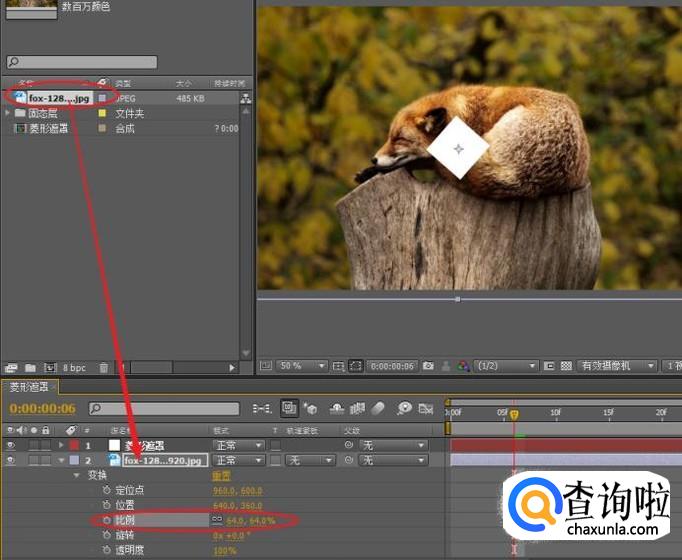Click the delete trash icon in project panel
The width and height of the screenshot is (682, 560).
pos(103,368)
